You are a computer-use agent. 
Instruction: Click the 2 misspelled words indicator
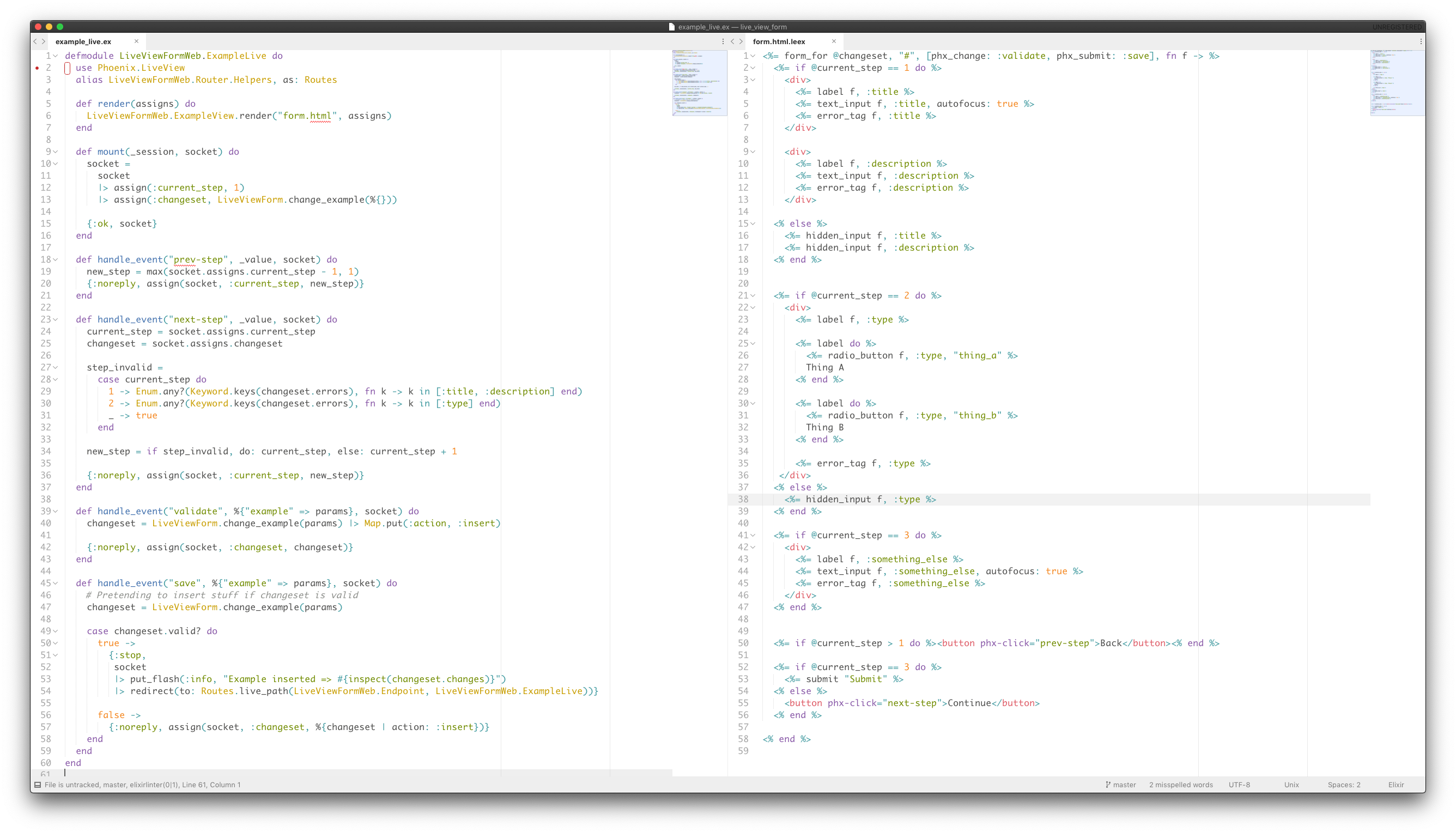pyautogui.click(x=1181, y=785)
